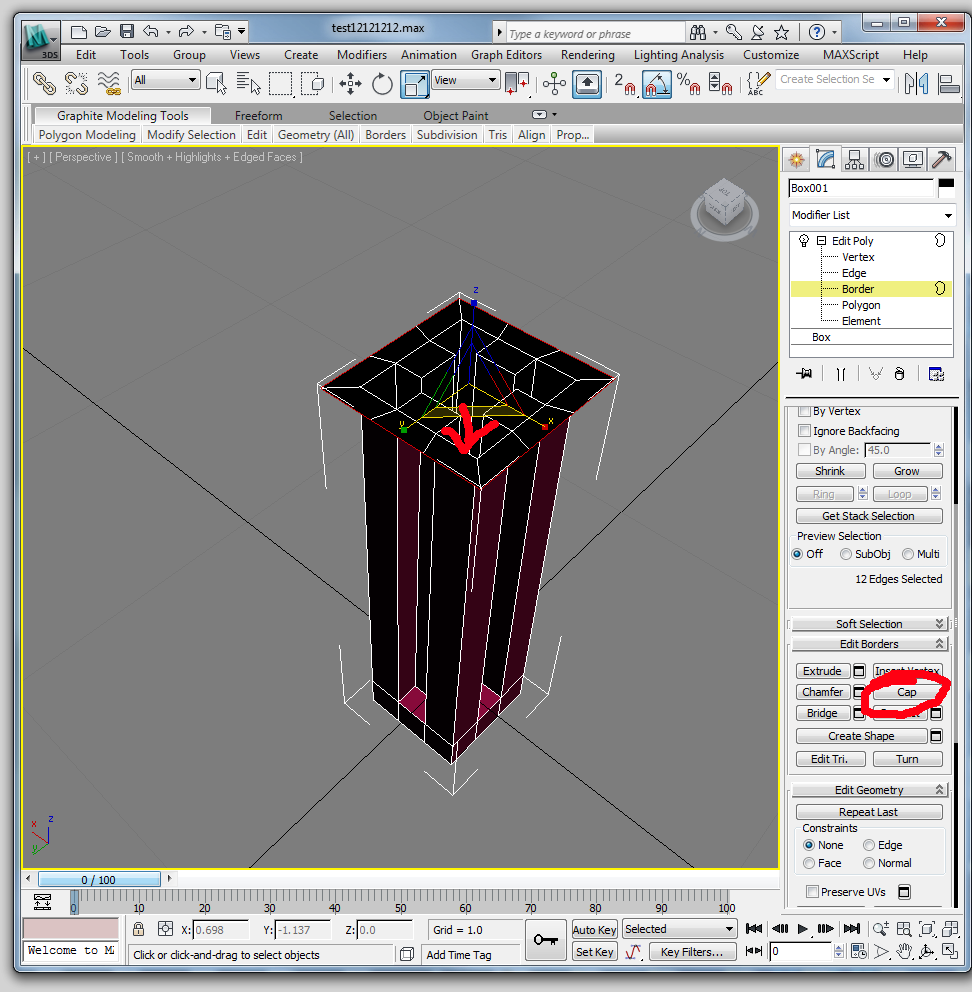
Task: Switch to the Utilities hammer panel
Action: pos(941,159)
